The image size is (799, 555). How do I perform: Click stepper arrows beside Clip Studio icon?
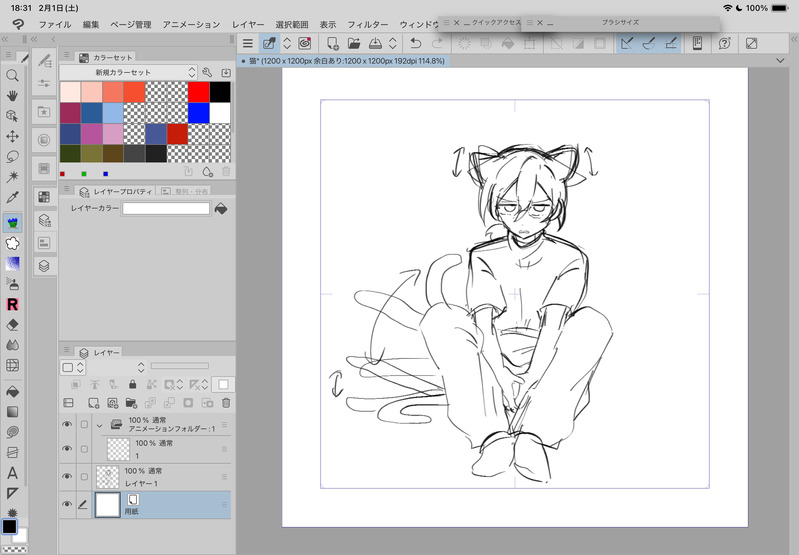287,43
